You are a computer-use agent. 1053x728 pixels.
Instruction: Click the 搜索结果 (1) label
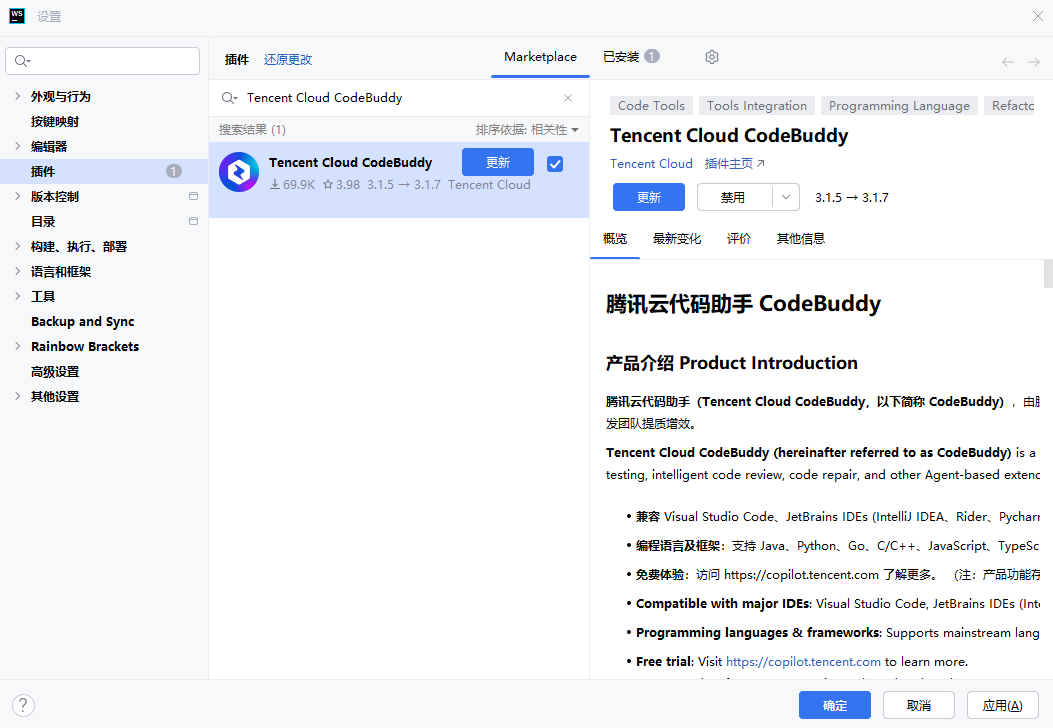click(252, 130)
